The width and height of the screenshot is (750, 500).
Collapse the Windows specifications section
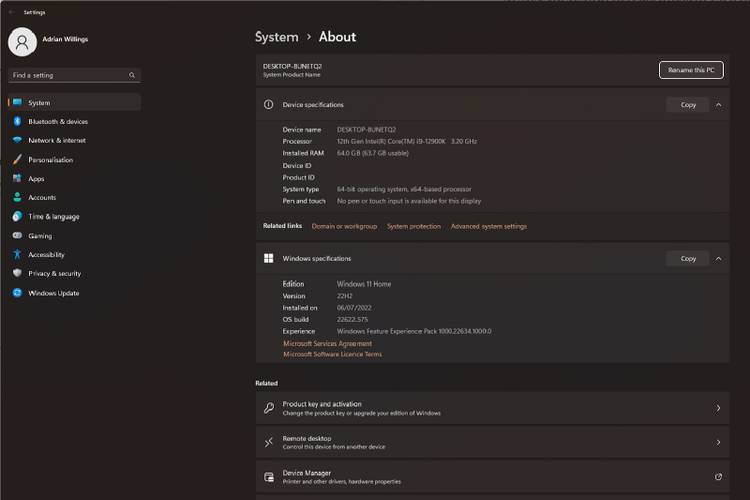(x=718, y=258)
